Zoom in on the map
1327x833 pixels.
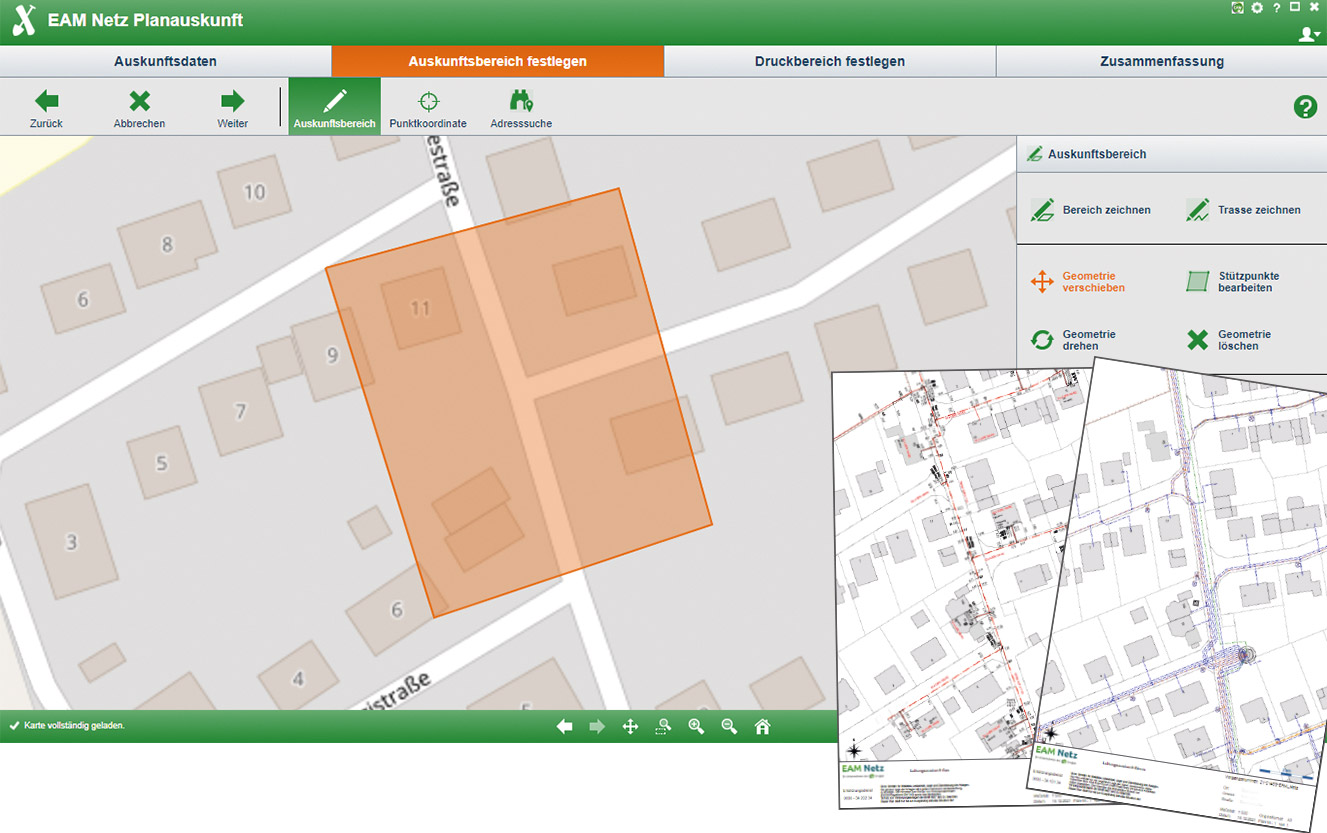coord(696,727)
